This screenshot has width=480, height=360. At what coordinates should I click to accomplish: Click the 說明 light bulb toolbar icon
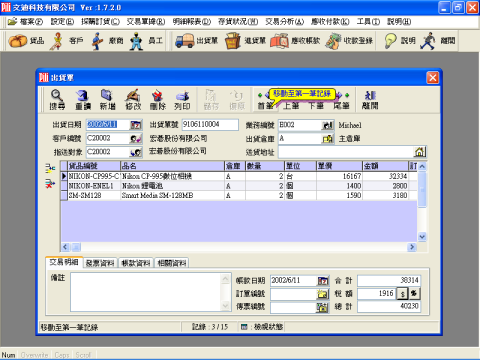(400, 41)
